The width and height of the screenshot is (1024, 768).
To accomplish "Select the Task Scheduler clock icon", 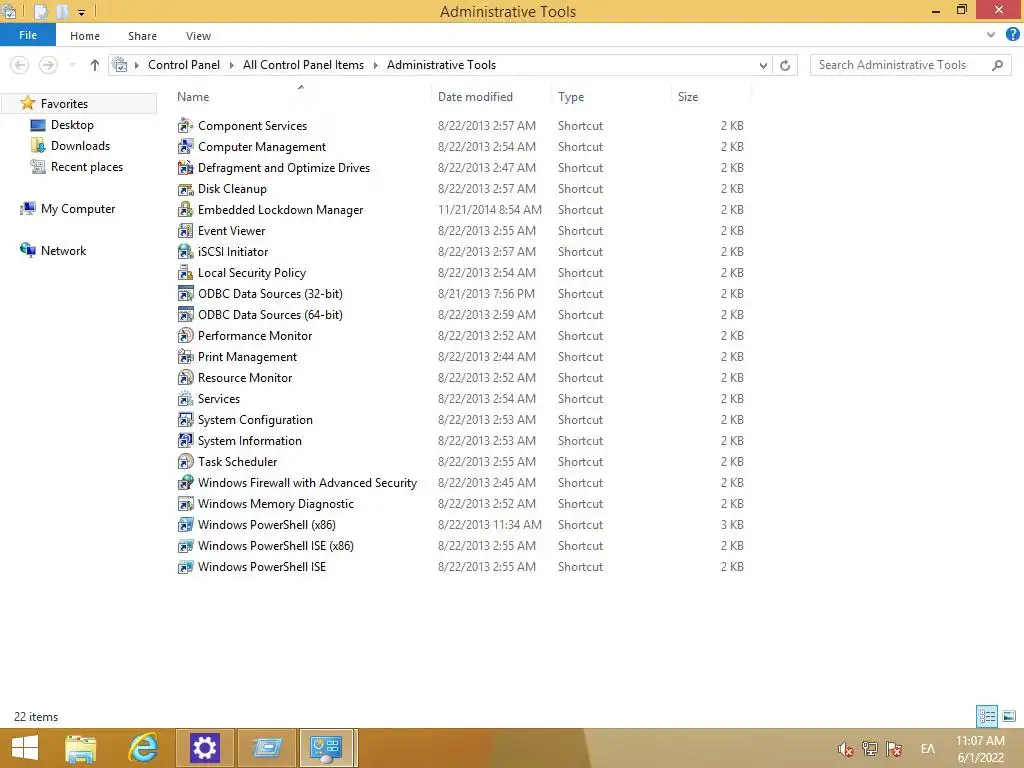I will click(185, 462).
